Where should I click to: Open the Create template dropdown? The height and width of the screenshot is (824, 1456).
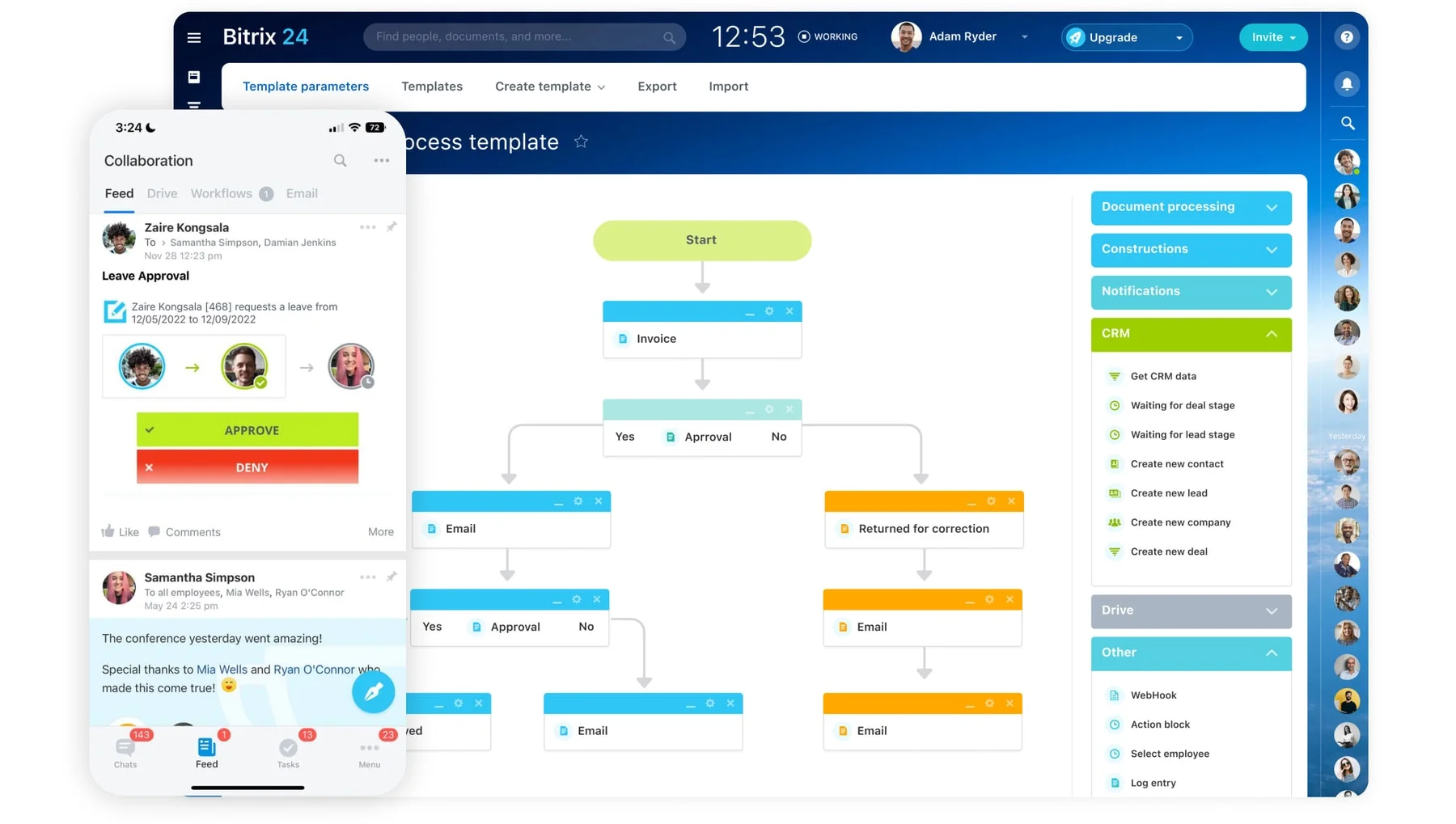(550, 87)
